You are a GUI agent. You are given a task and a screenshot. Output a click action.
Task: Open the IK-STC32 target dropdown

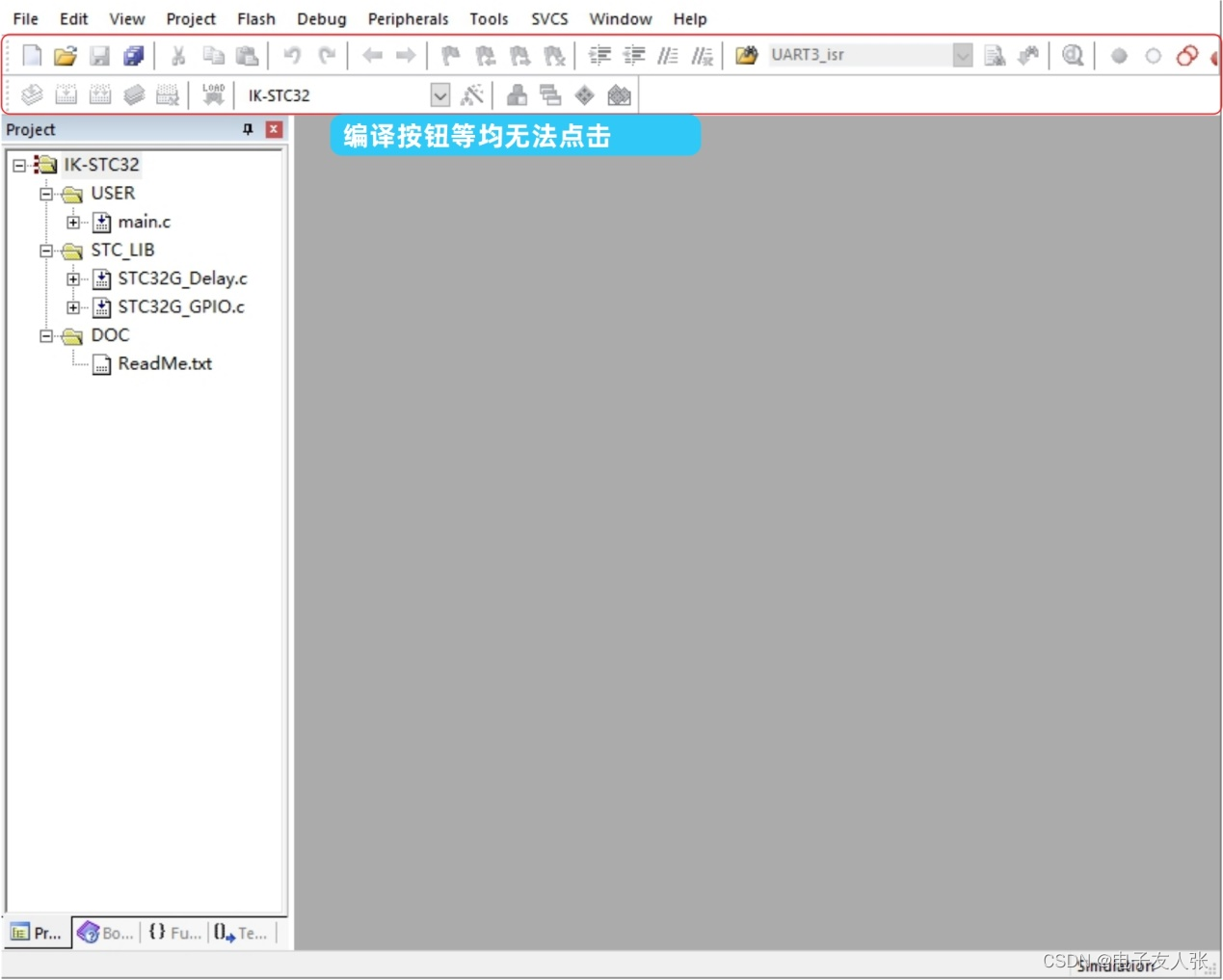pyautogui.click(x=439, y=95)
